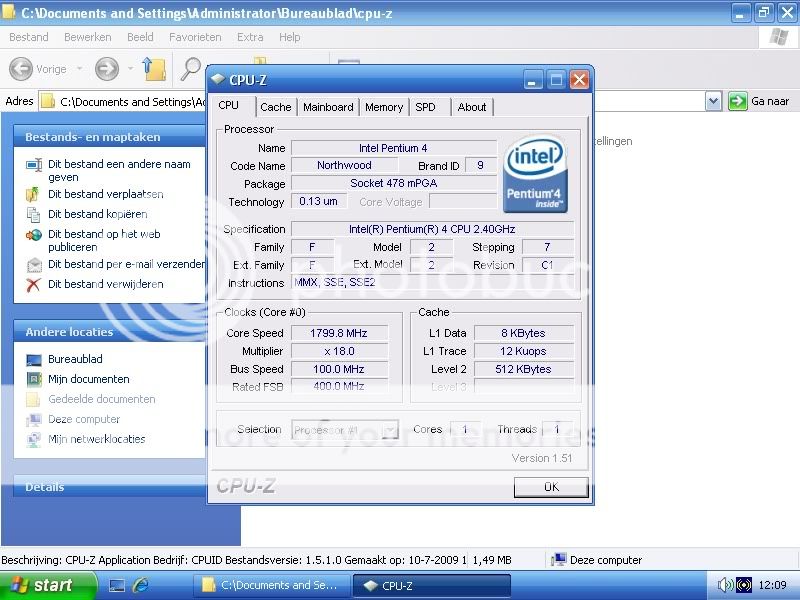Open the Bestand menu
This screenshot has width=800, height=600.
tap(29, 37)
